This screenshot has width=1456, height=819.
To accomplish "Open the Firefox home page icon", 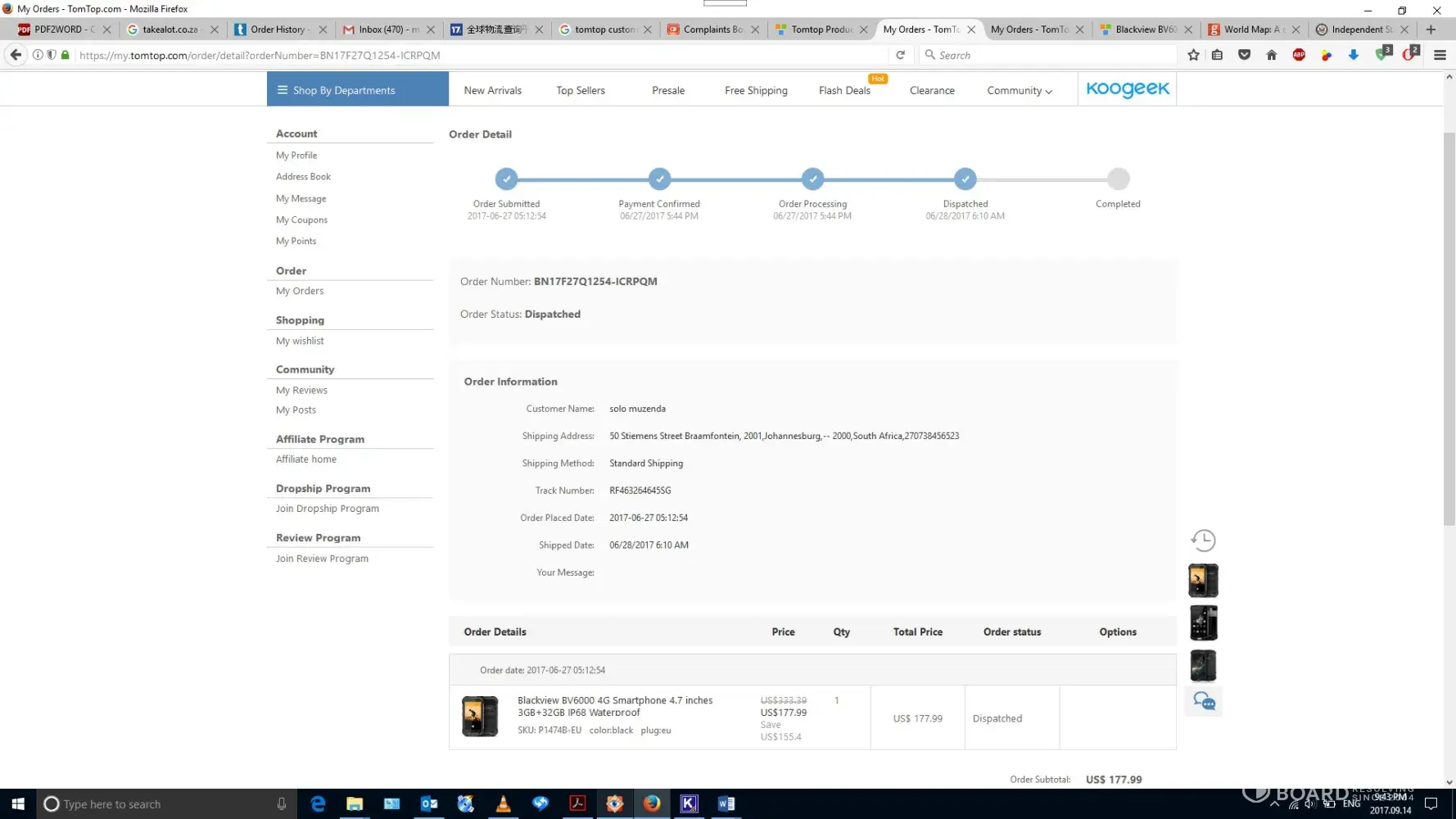I will 1271,55.
